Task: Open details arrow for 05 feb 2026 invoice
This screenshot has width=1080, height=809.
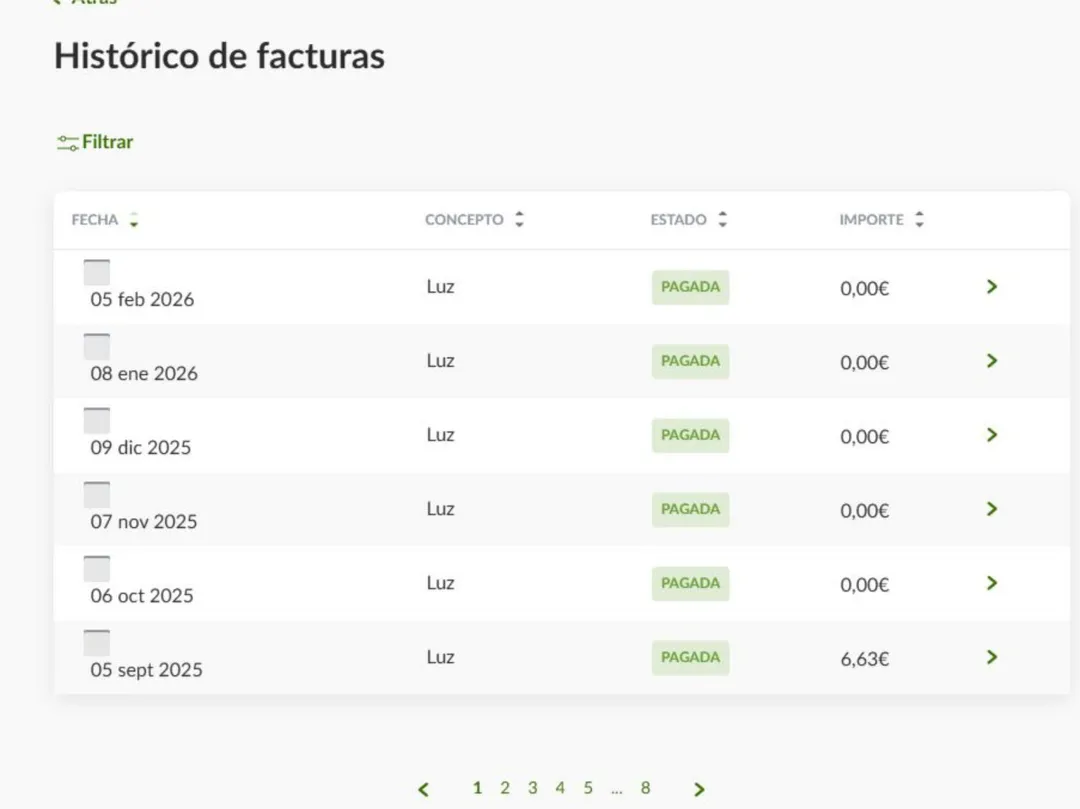Action: (991, 287)
